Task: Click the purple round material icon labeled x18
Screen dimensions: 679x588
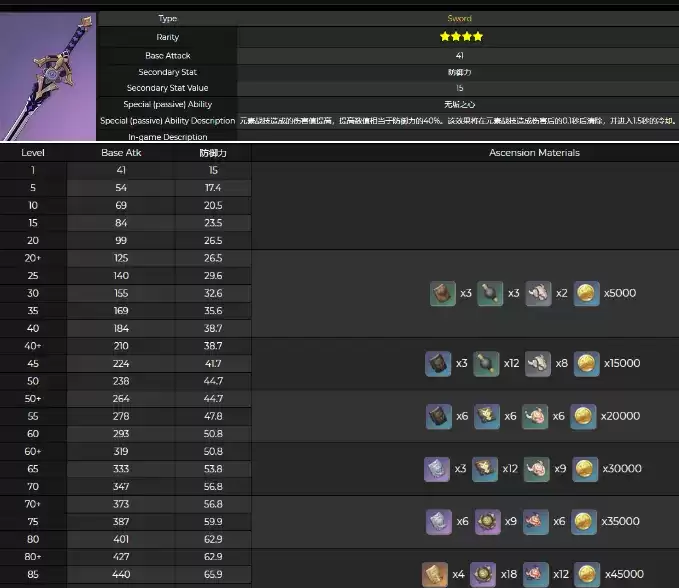Action: [x=483, y=574]
